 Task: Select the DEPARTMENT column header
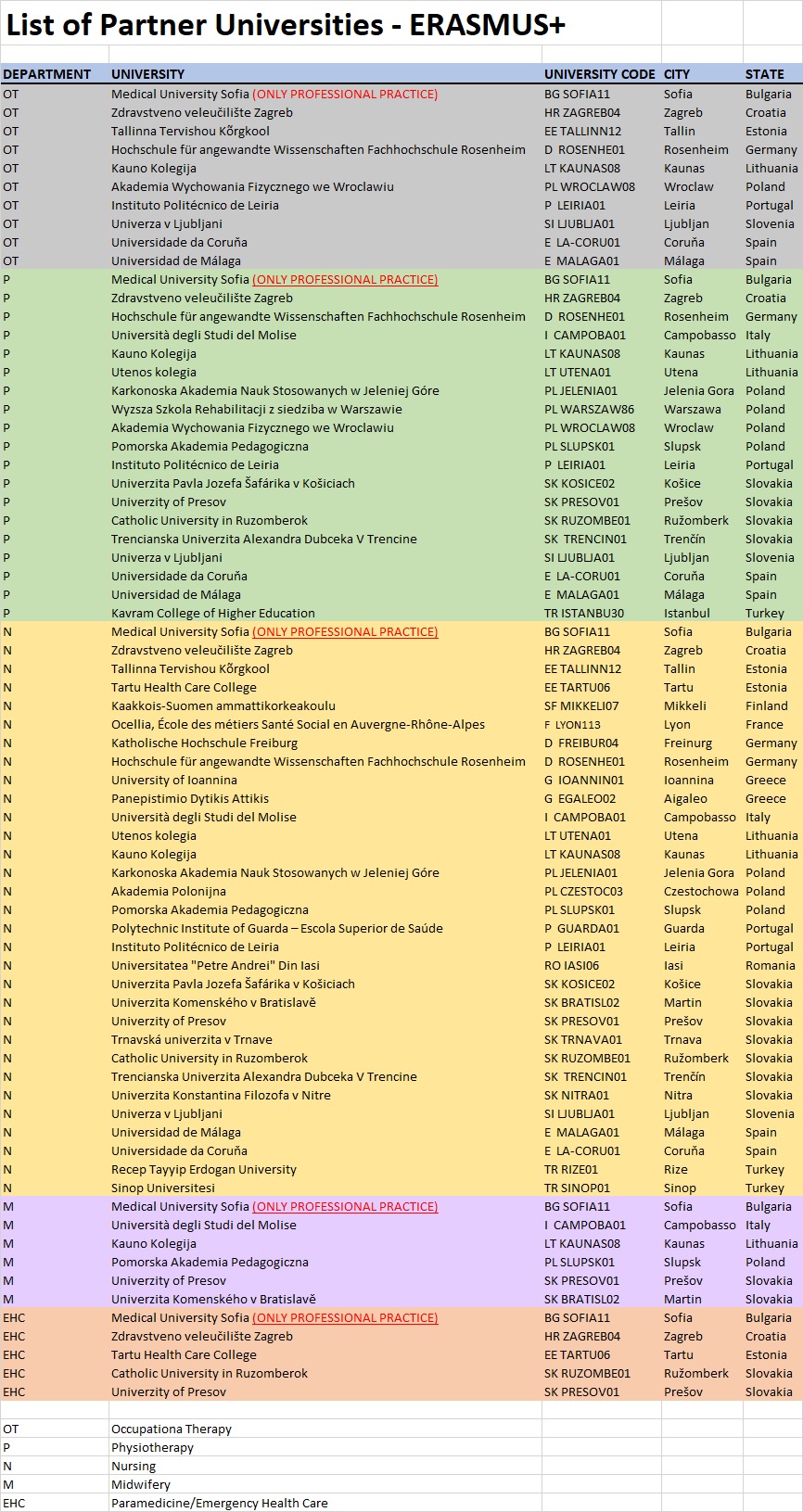tap(47, 74)
